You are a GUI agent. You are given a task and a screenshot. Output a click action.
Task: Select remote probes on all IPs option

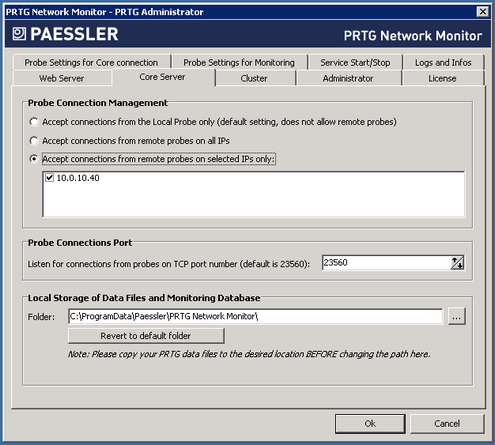tap(34, 141)
